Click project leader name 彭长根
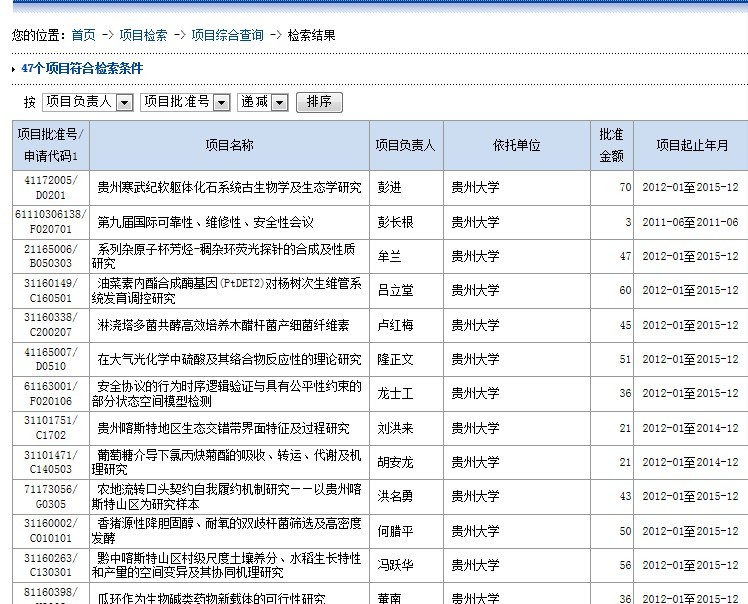The height and width of the screenshot is (604, 748). point(395,222)
